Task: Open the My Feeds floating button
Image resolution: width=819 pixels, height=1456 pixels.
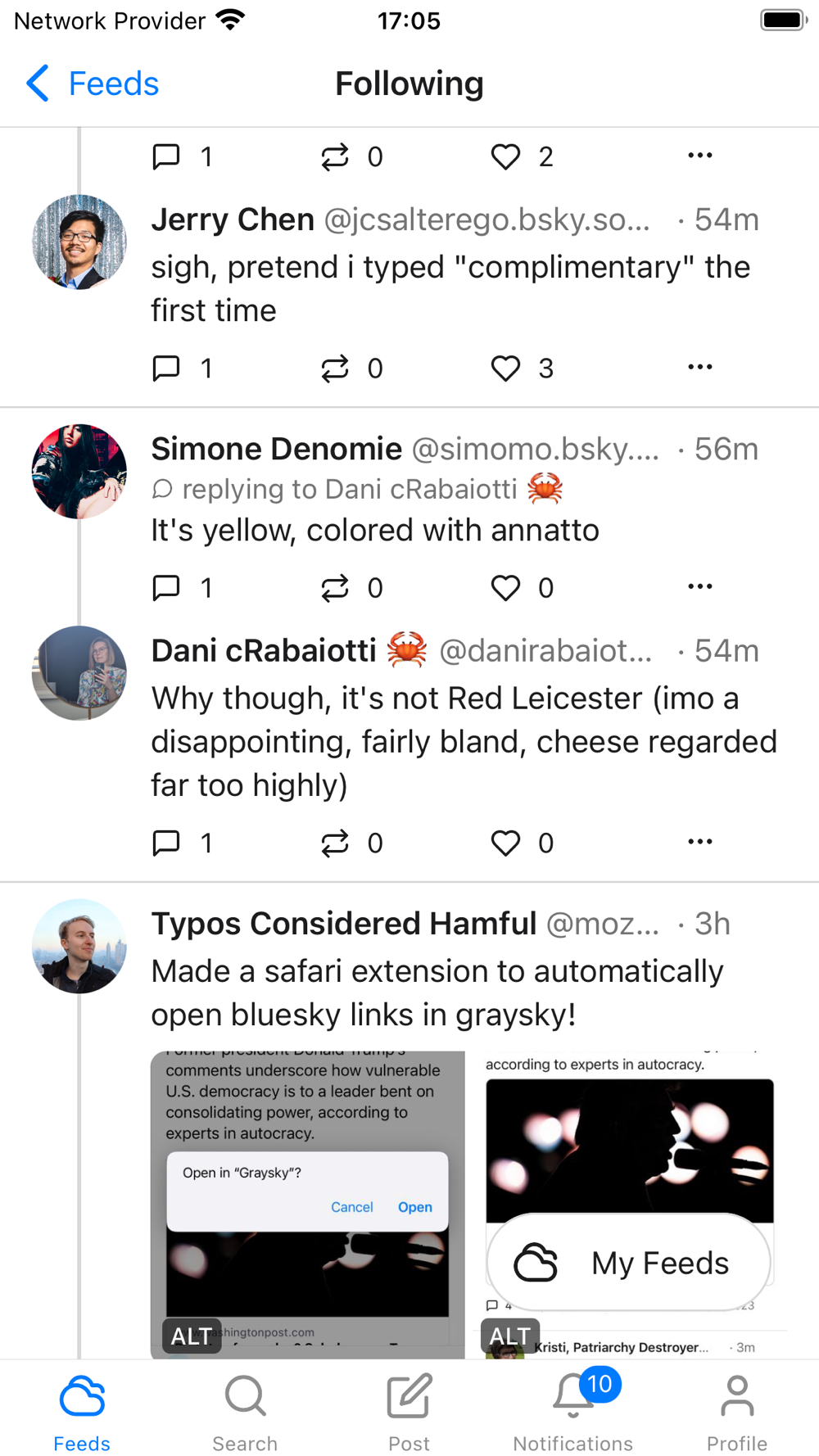Action: click(x=628, y=1262)
